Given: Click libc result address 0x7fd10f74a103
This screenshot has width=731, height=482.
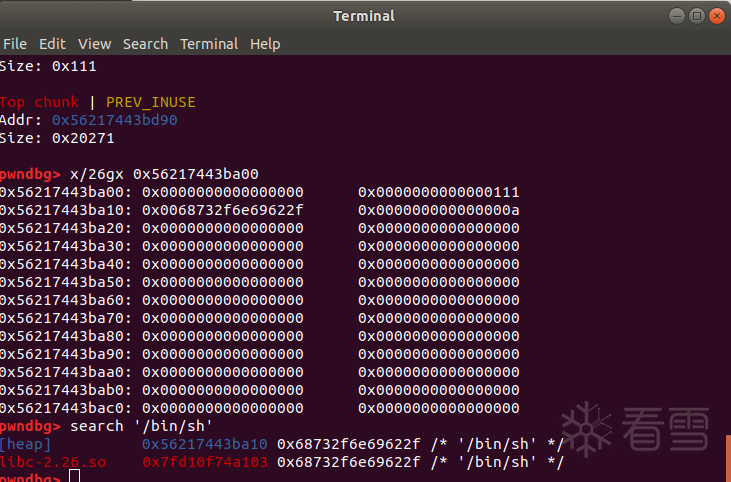Looking at the screenshot, I should point(205,462).
